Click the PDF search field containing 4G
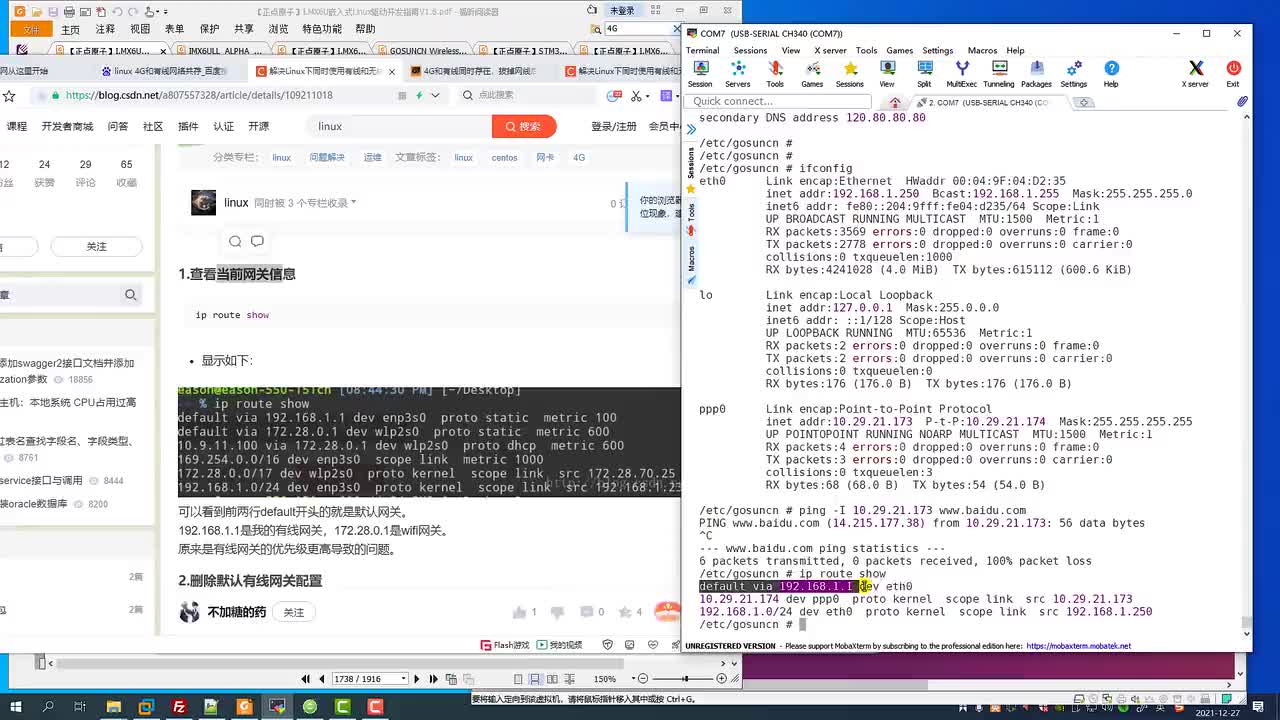This screenshot has width=1280, height=720. click(x=641, y=29)
